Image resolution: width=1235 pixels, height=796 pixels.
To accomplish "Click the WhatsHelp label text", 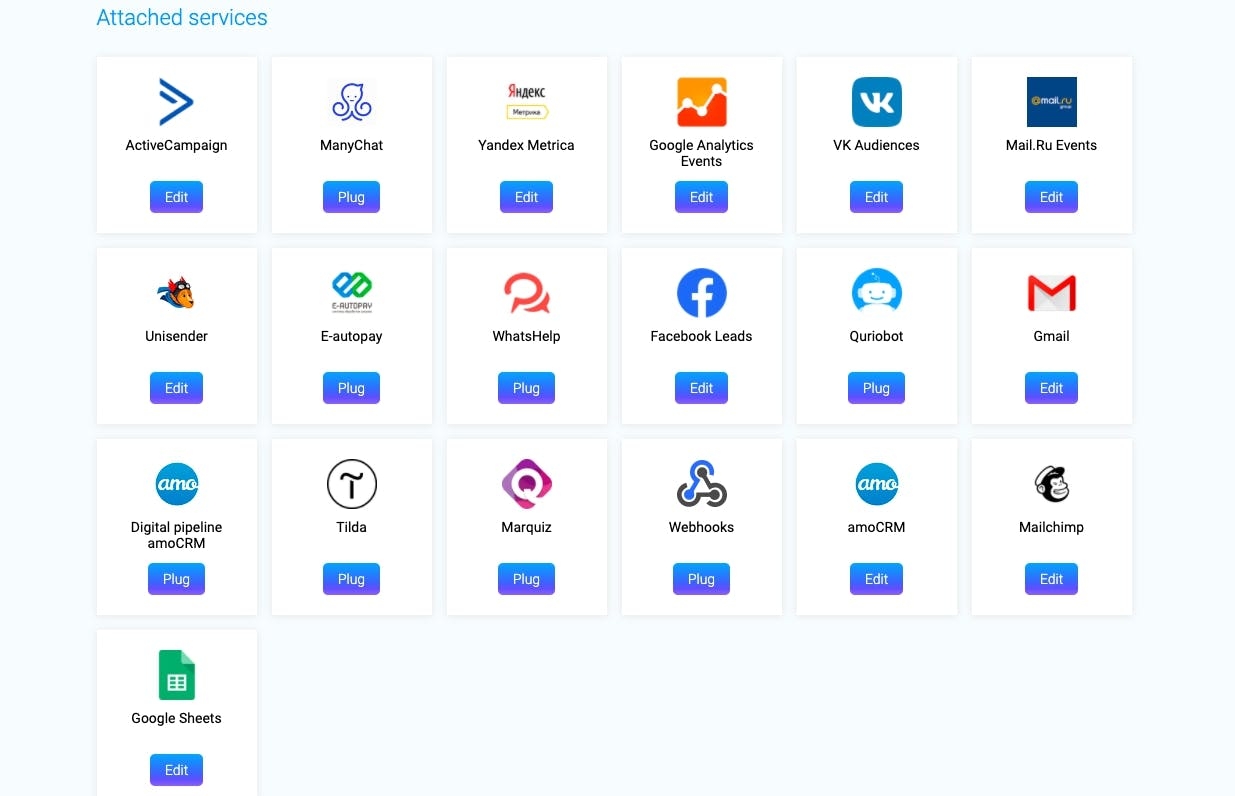I will (526, 336).
